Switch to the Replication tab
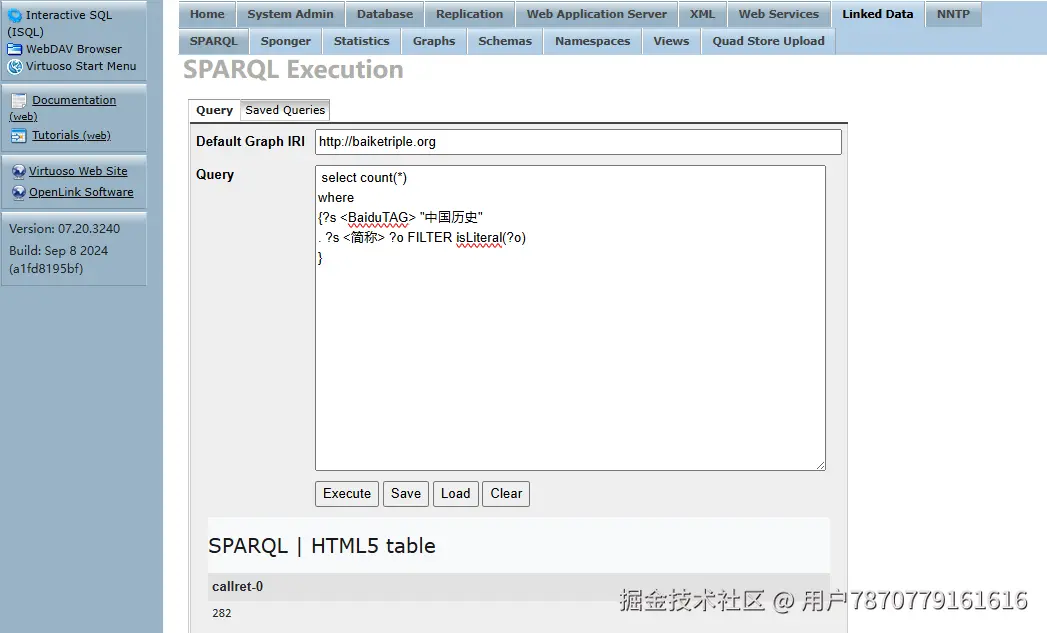Viewport: 1047px width, 633px height. (x=469, y=14)
